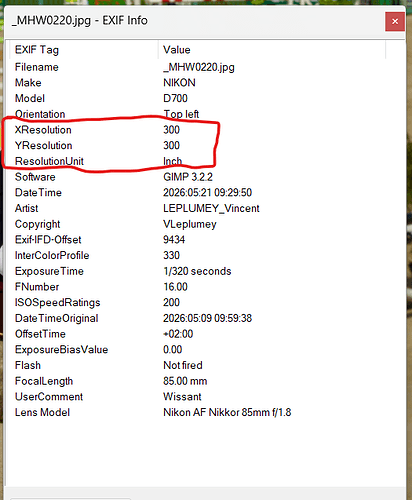The height and width of the screenshot is (500, 412).
Task: Close the EXIF Info dialog
Action: (395, 22)
